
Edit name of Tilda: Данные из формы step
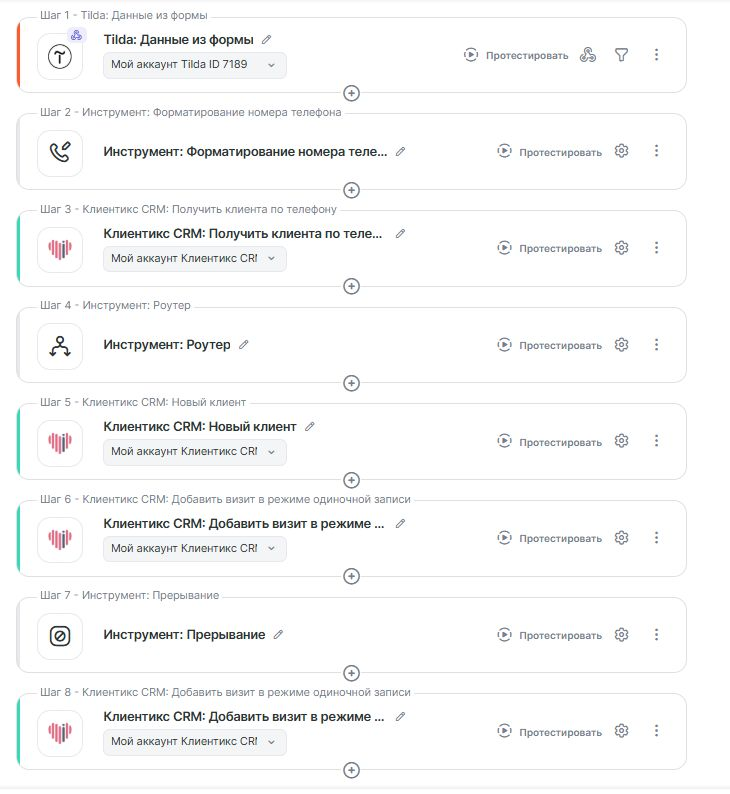pos(266,40)
